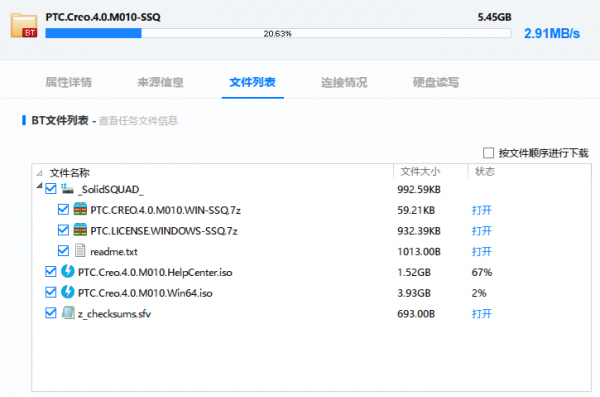Uncheck PTC.LICENSE.WINDOWS-SSQ.7z checkbox
This screenshot has width=600, height=397.
(64, 230)
